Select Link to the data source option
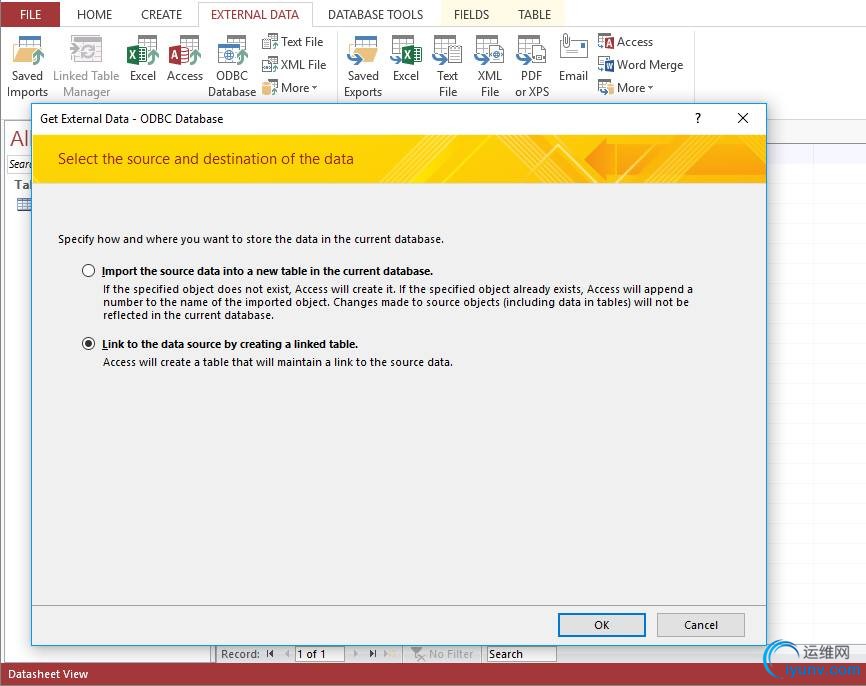The width and height of the screenshot is (866, 686). pos(88,344)
